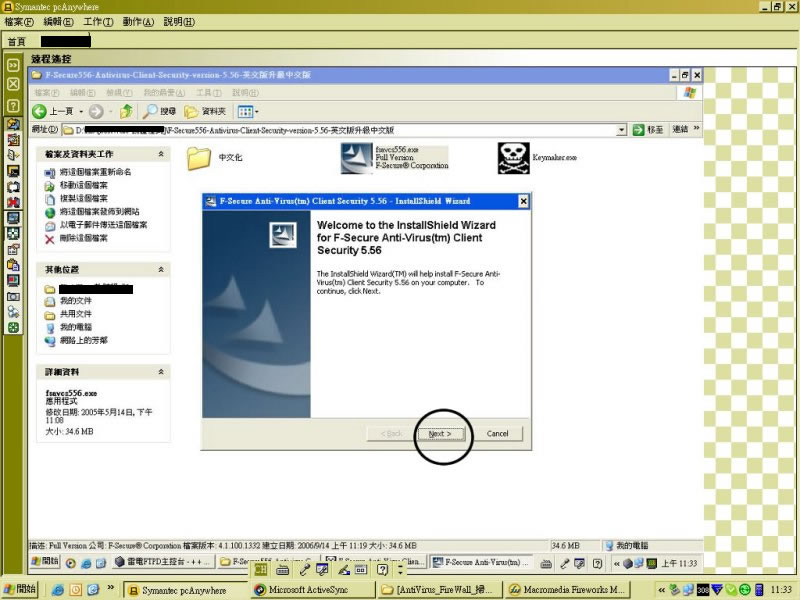The height and width of the screenshot is (600, 800).
Task: Click the camera snapshot icon in pcAnywhere sidebar
Action: click(x=13, y=296)
